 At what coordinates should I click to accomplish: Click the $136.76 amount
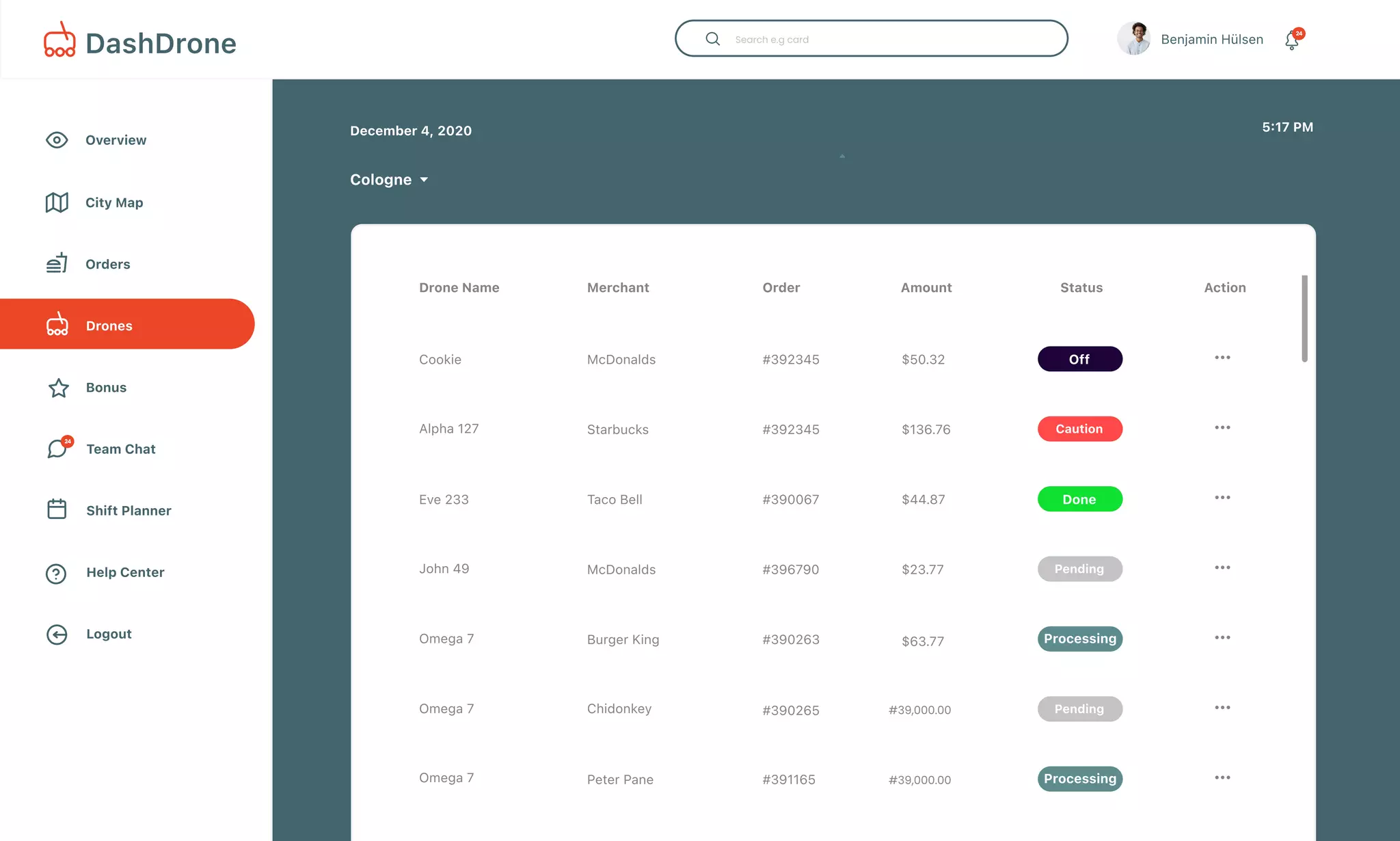click(x=926, y=429)
